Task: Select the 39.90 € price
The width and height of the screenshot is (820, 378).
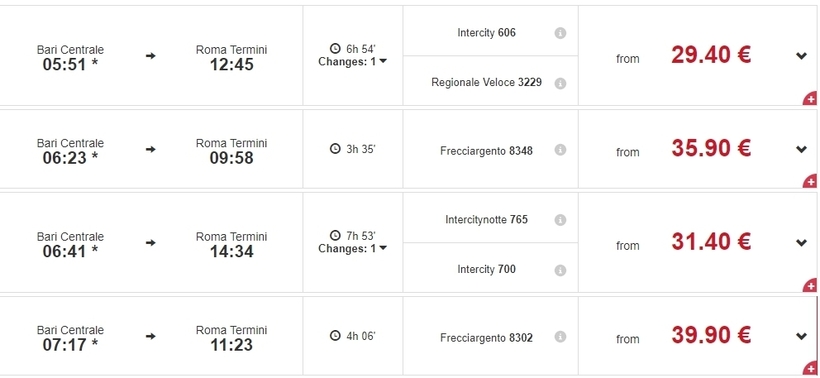Action: (711, 335)
